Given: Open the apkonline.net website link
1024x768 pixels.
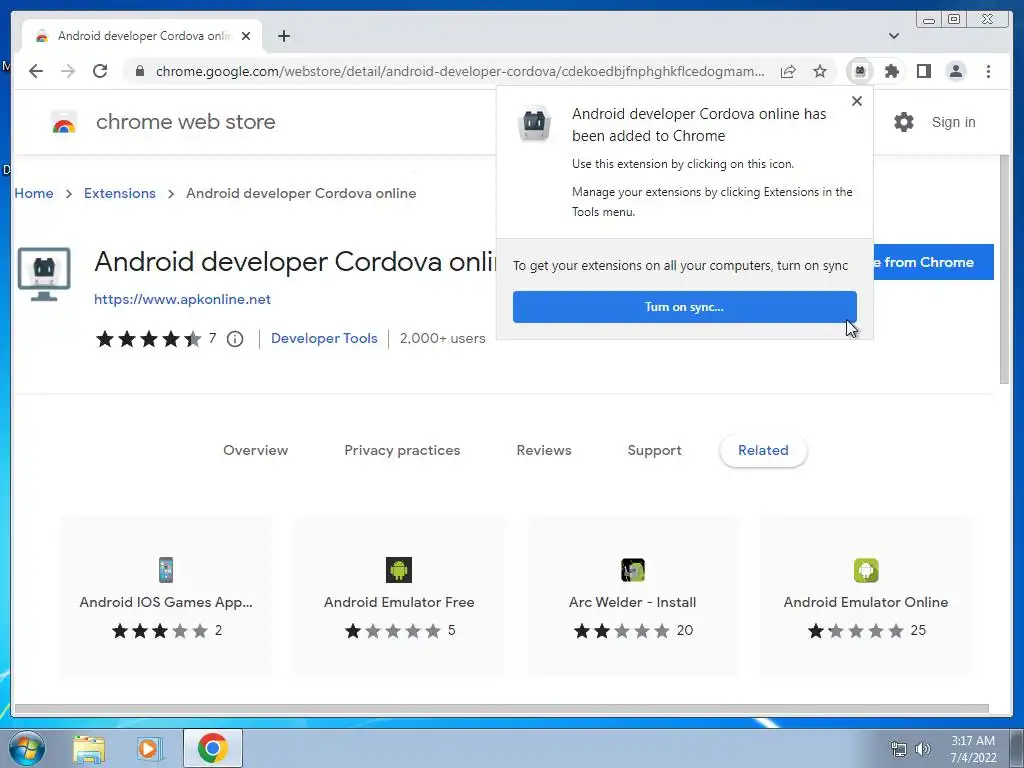Looking at the screenshot, I should [x=182, y=299].
